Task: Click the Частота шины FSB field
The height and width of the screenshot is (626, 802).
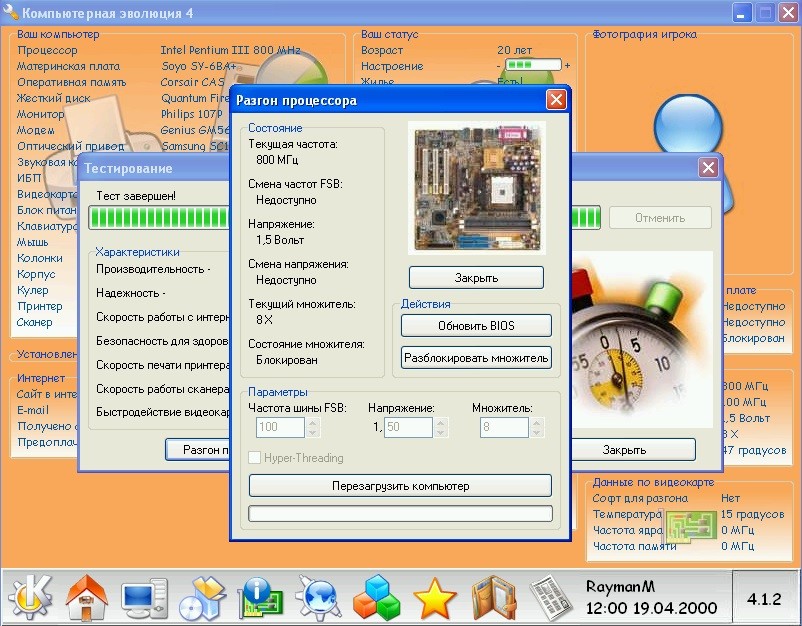Action: 280,427
